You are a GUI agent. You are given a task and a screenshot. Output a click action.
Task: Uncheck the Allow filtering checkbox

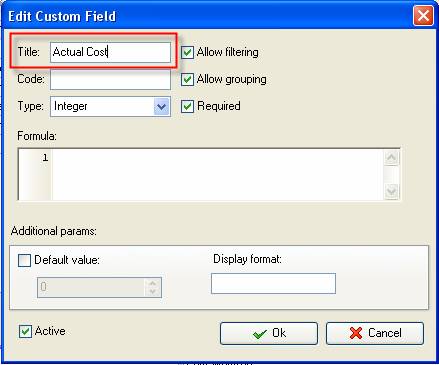click(x=187, y=52)
